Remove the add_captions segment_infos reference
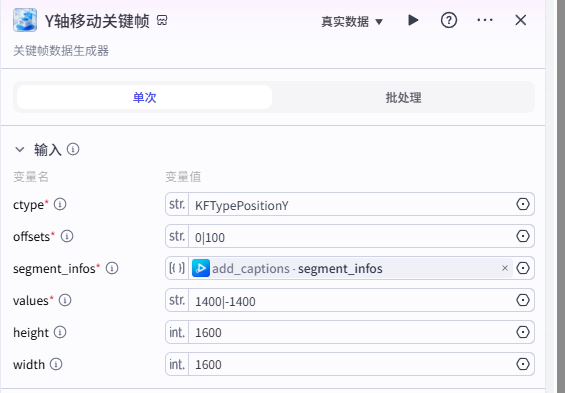The image size is (565, 393). coord(504,268)
